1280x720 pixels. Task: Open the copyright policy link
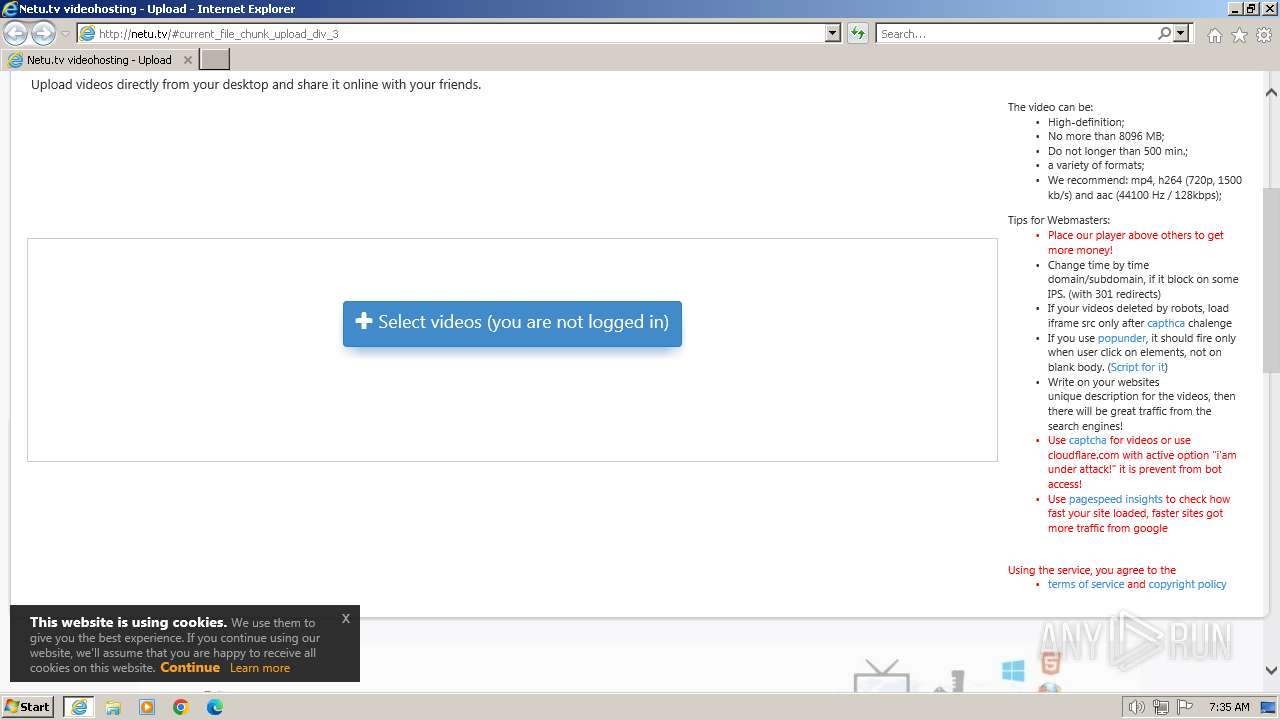(x=1187, y=584)
